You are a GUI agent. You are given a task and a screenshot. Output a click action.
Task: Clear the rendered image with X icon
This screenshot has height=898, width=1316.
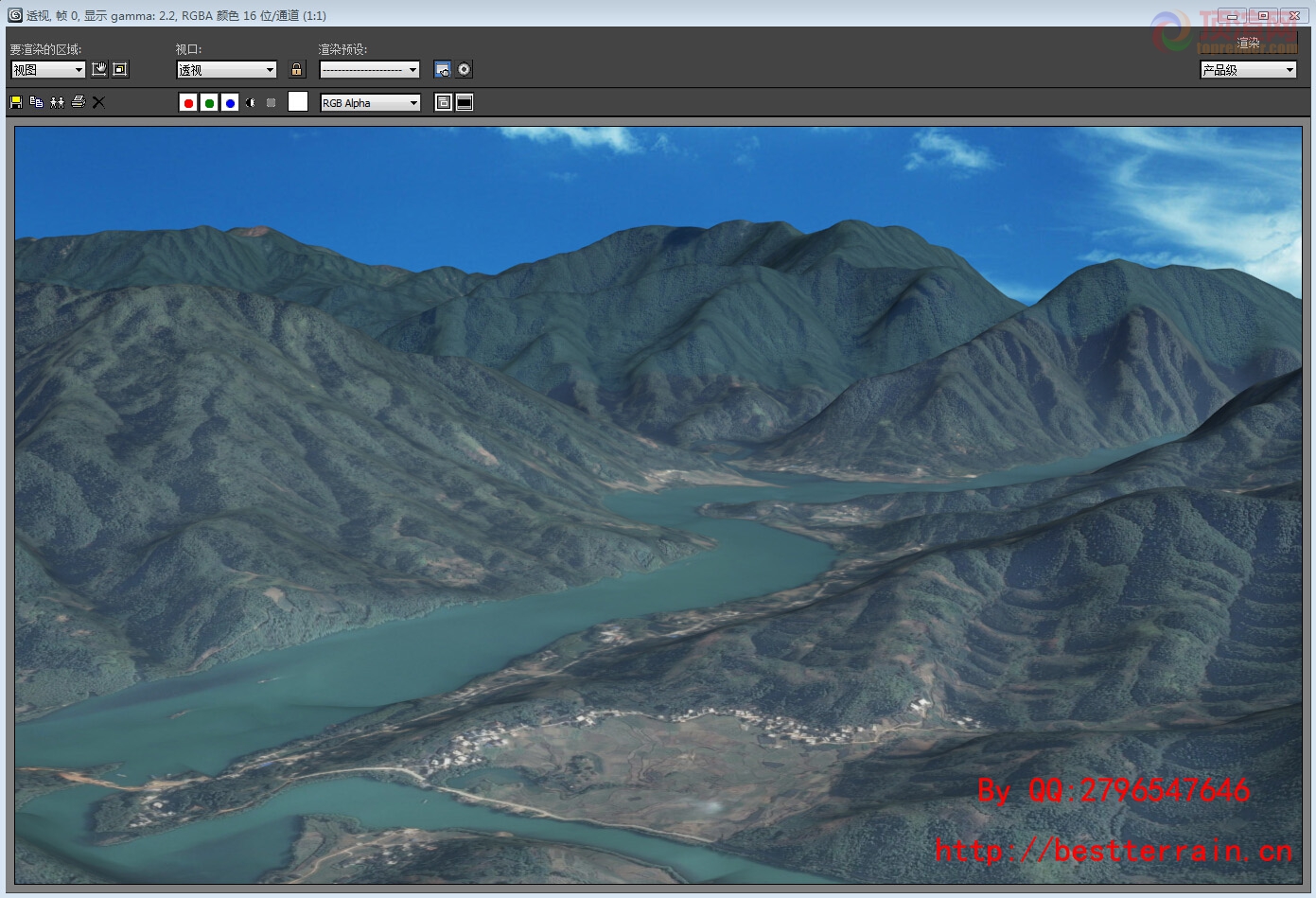98,102
